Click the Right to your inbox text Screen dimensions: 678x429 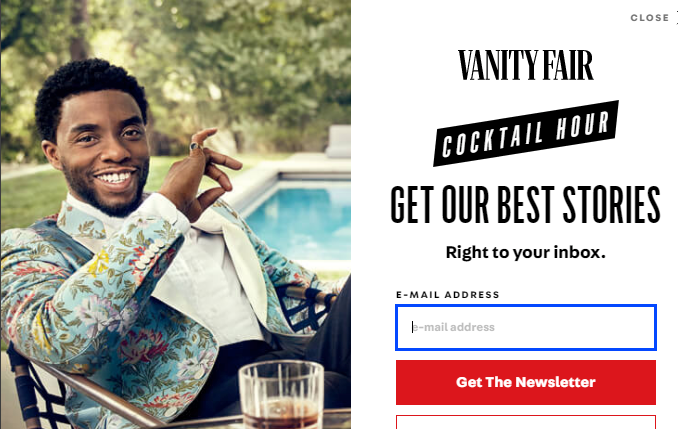pos(525,252)
